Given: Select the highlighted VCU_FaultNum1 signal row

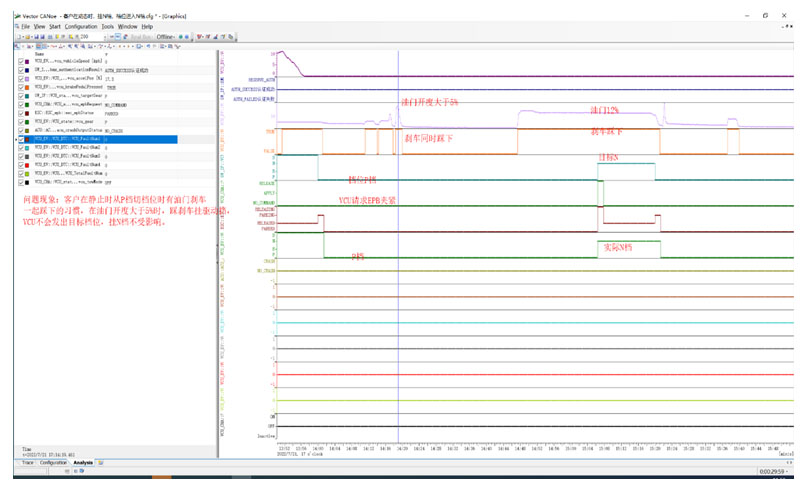Looking at the screenshot, I should (x=100, y=139).
